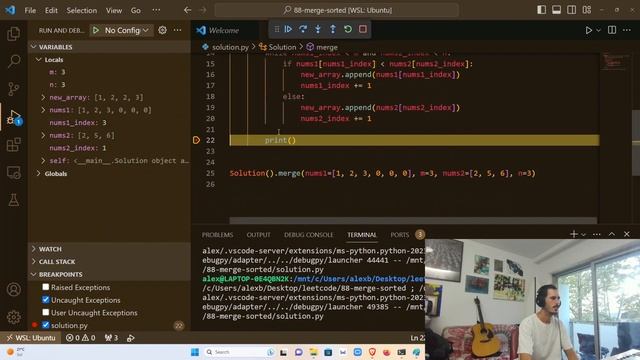Restart the debug session
Image resolution: width=640 pixels, height=360 pixels.
(348, 29)
